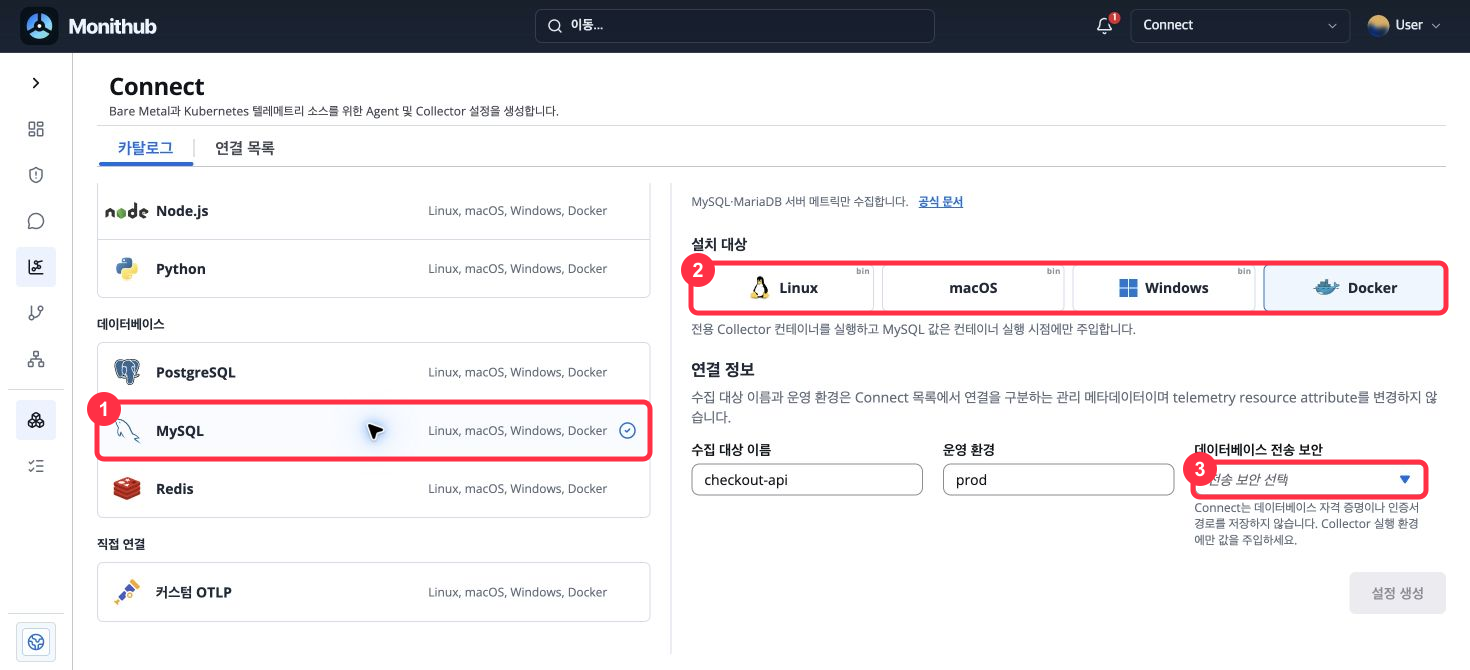Open the notification bell
The image size is (1470, 670).
(1105, 26)
